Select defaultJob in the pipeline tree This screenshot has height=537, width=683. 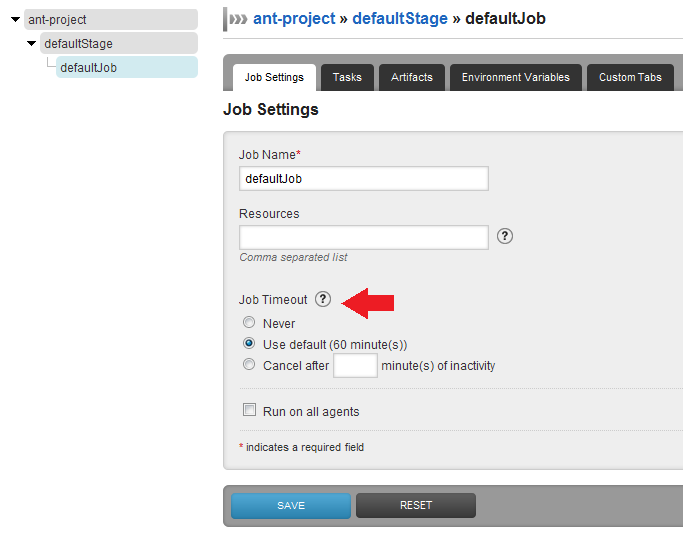pyautogui.click(x=88, y=67)
